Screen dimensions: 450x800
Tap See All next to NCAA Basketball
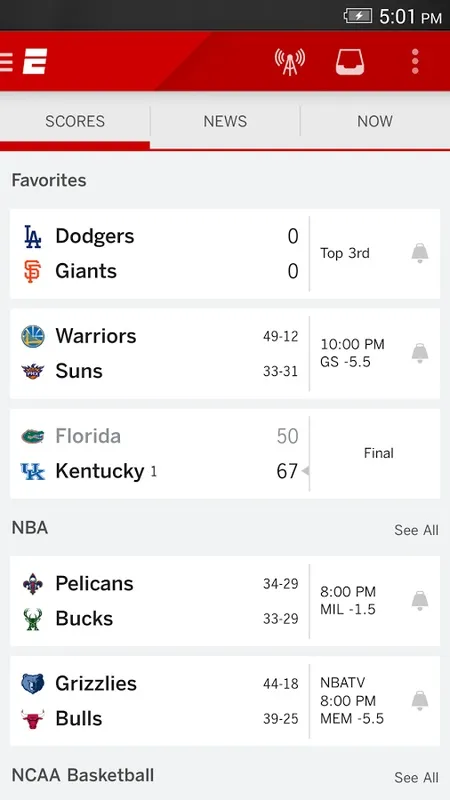click(x=416, y=778)
